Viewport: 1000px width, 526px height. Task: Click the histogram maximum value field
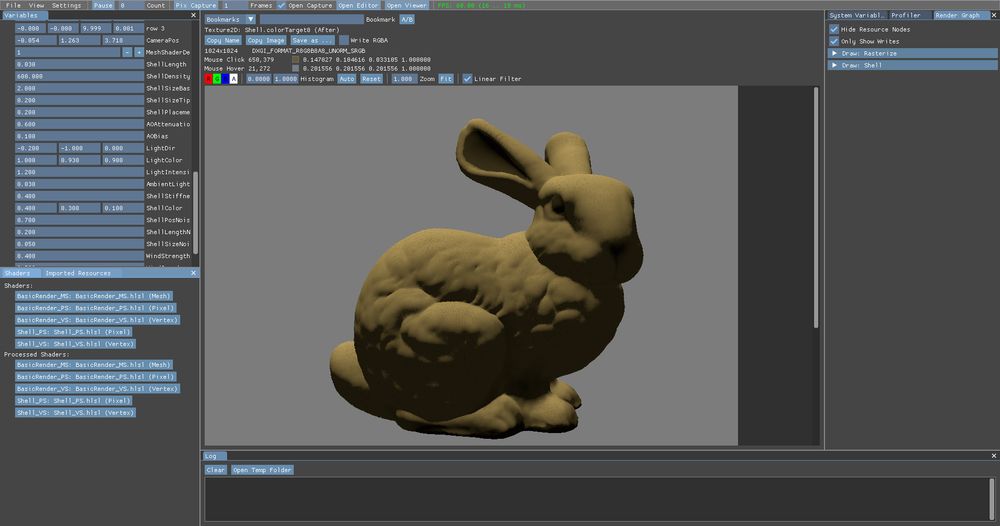[x=286, y=78]
